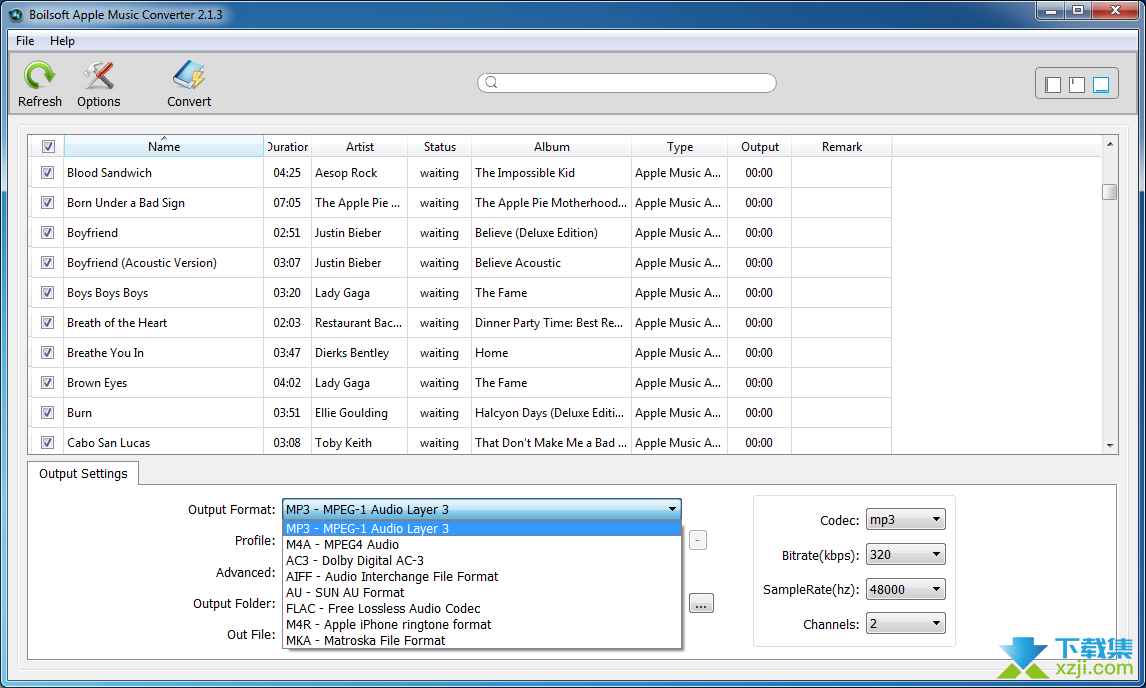Open the SampleRate(hz) dropdown

[906, 589]
